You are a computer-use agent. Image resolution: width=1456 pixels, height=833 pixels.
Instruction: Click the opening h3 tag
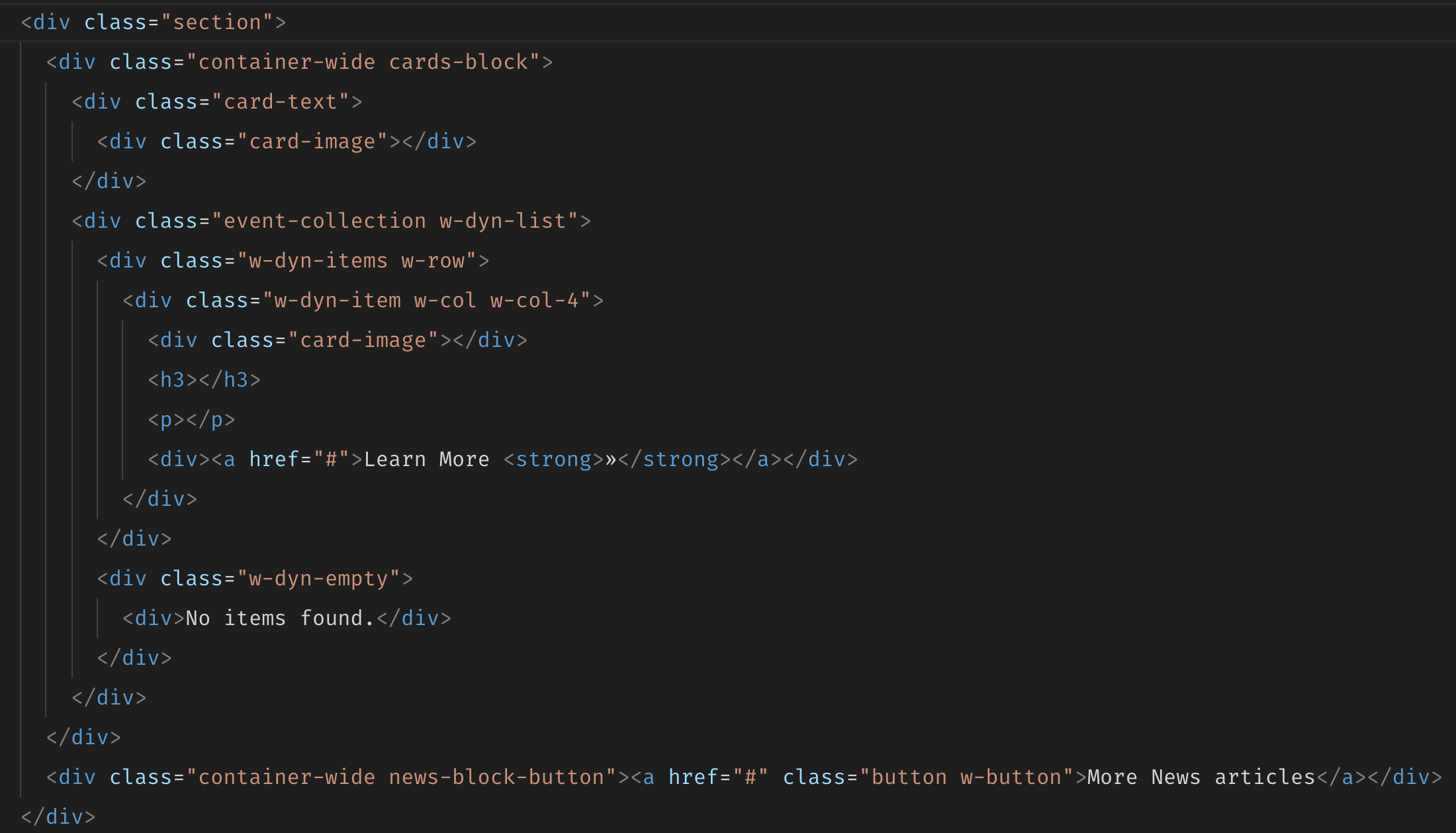173,380
